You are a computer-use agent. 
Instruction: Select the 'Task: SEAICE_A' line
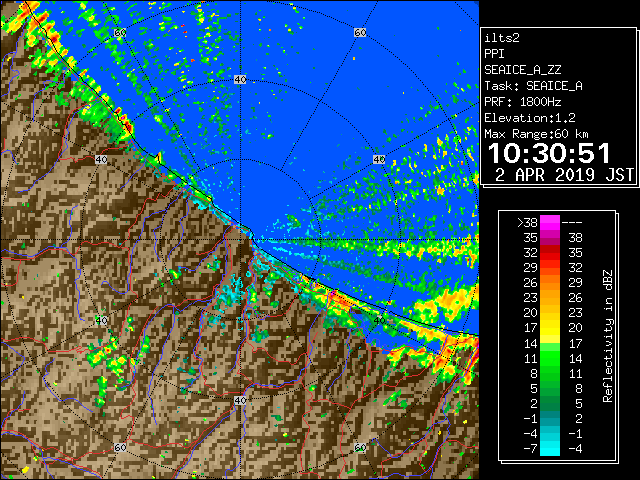click(533, 86)
